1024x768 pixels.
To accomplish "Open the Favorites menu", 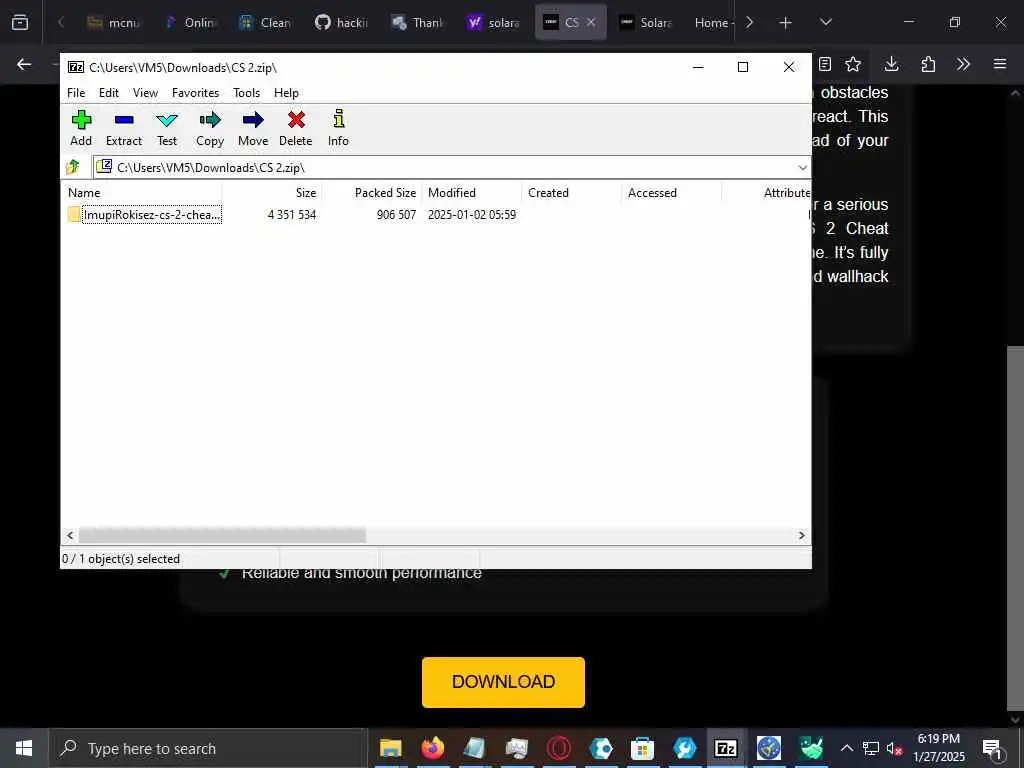I will pyautogui.click(x=195, y=93).
